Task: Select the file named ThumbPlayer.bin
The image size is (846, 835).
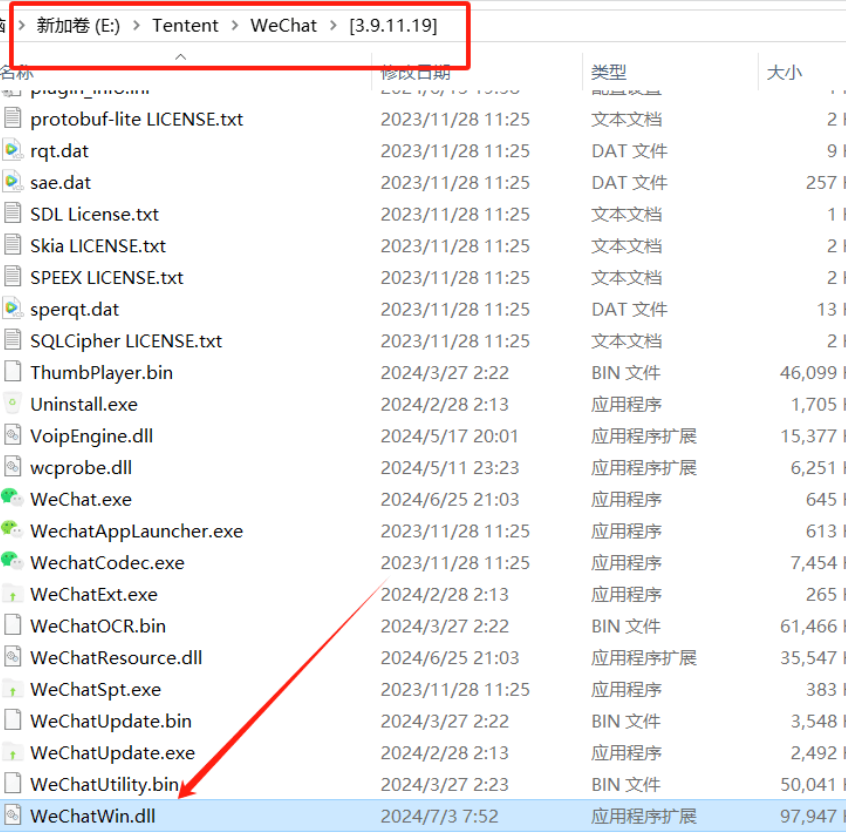Action: (101, 372)
